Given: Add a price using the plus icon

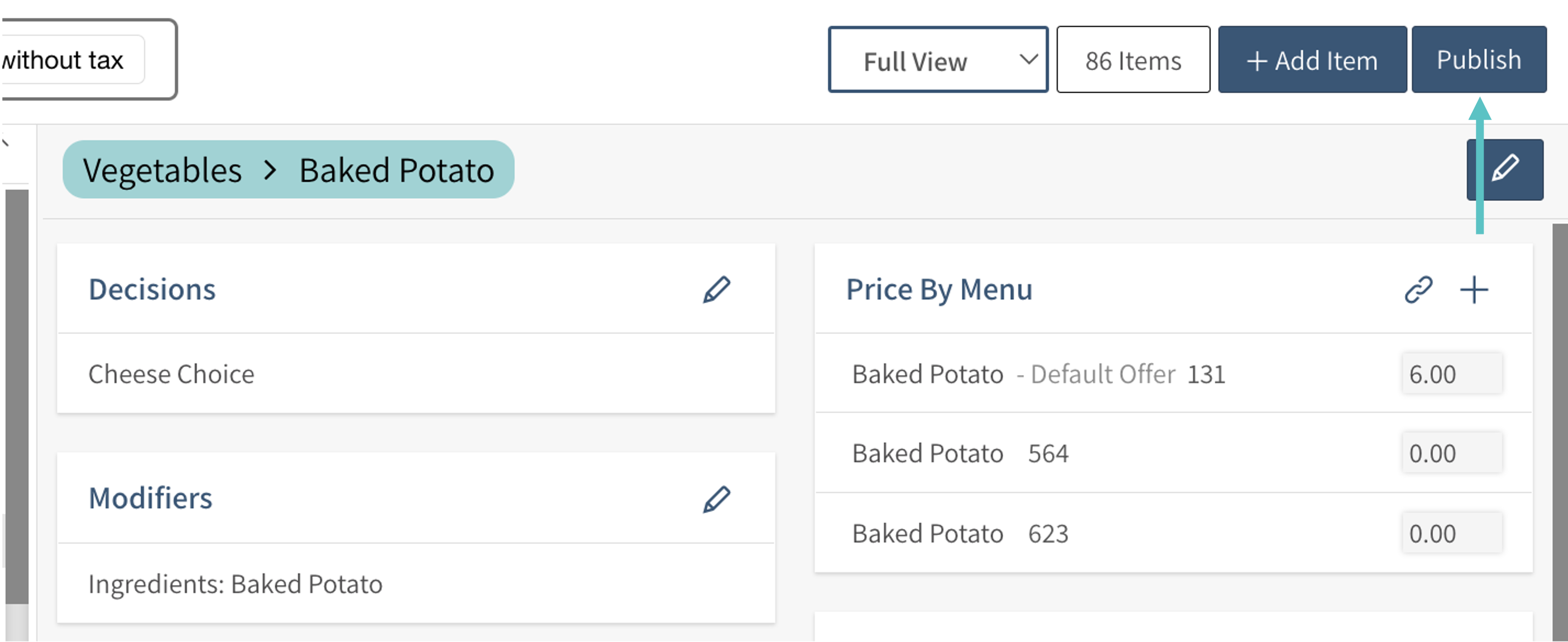Looking at the screenshot, I should [x=1474, y=290].
